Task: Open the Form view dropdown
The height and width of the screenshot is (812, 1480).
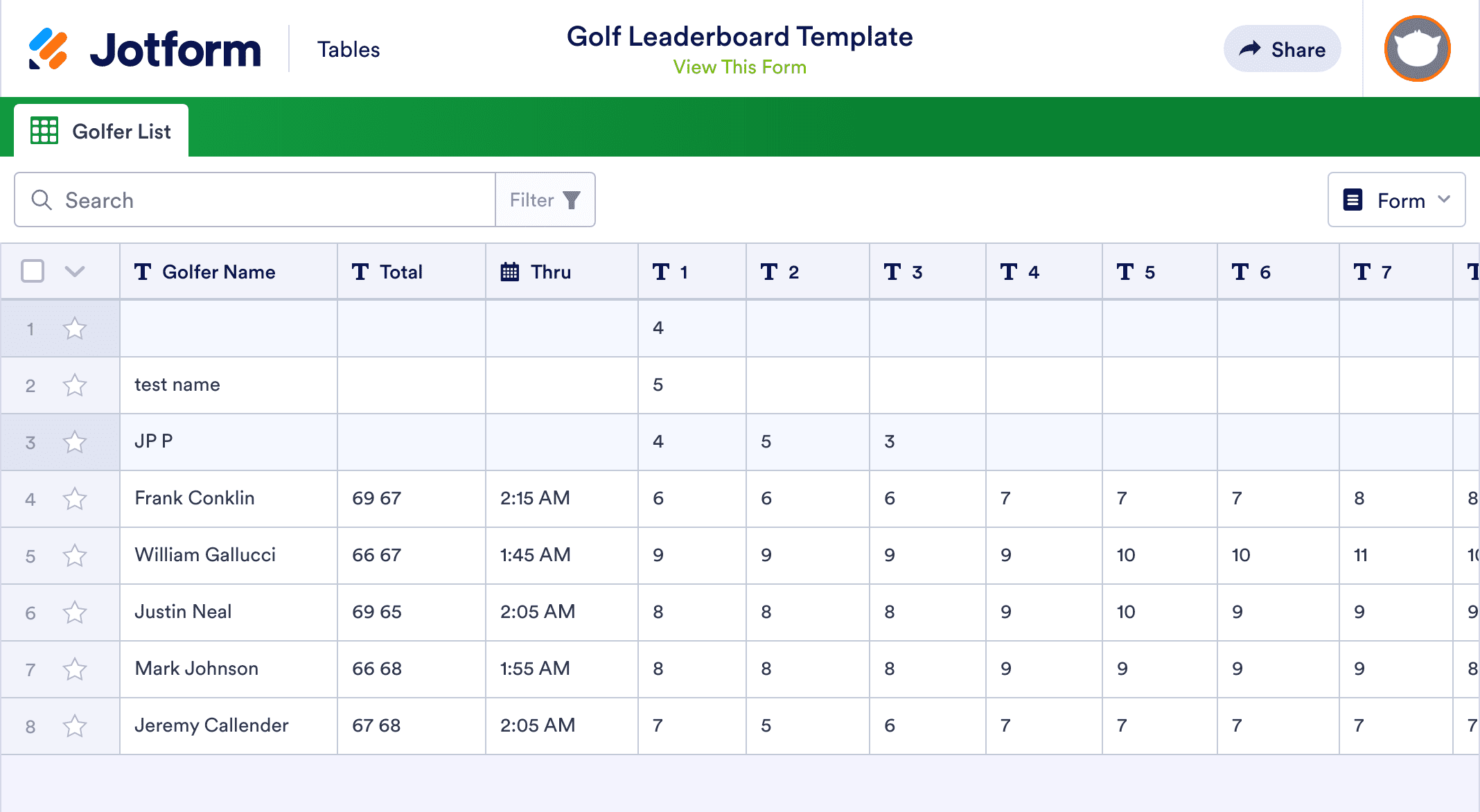Action: pos(1396,200)
